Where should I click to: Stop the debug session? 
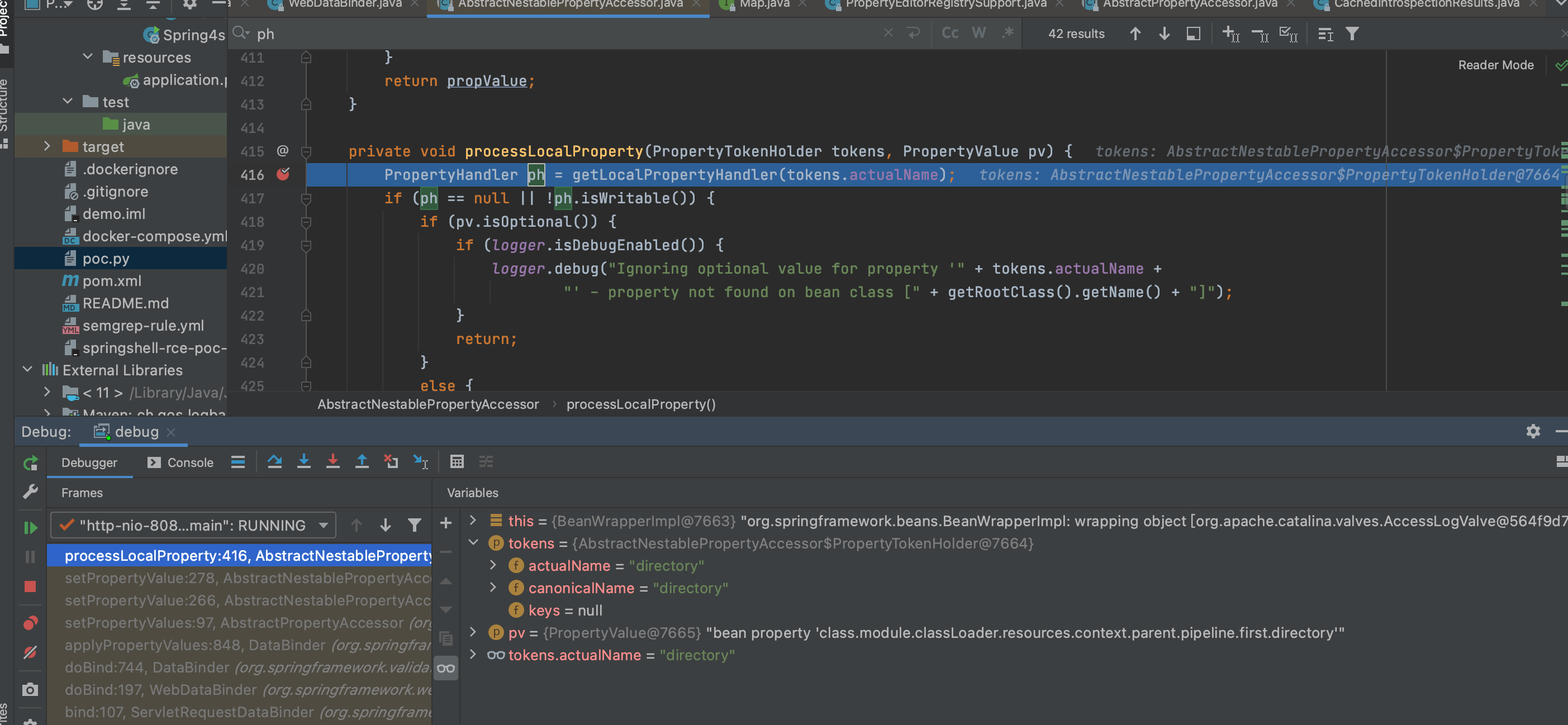[x=30, y=586]
